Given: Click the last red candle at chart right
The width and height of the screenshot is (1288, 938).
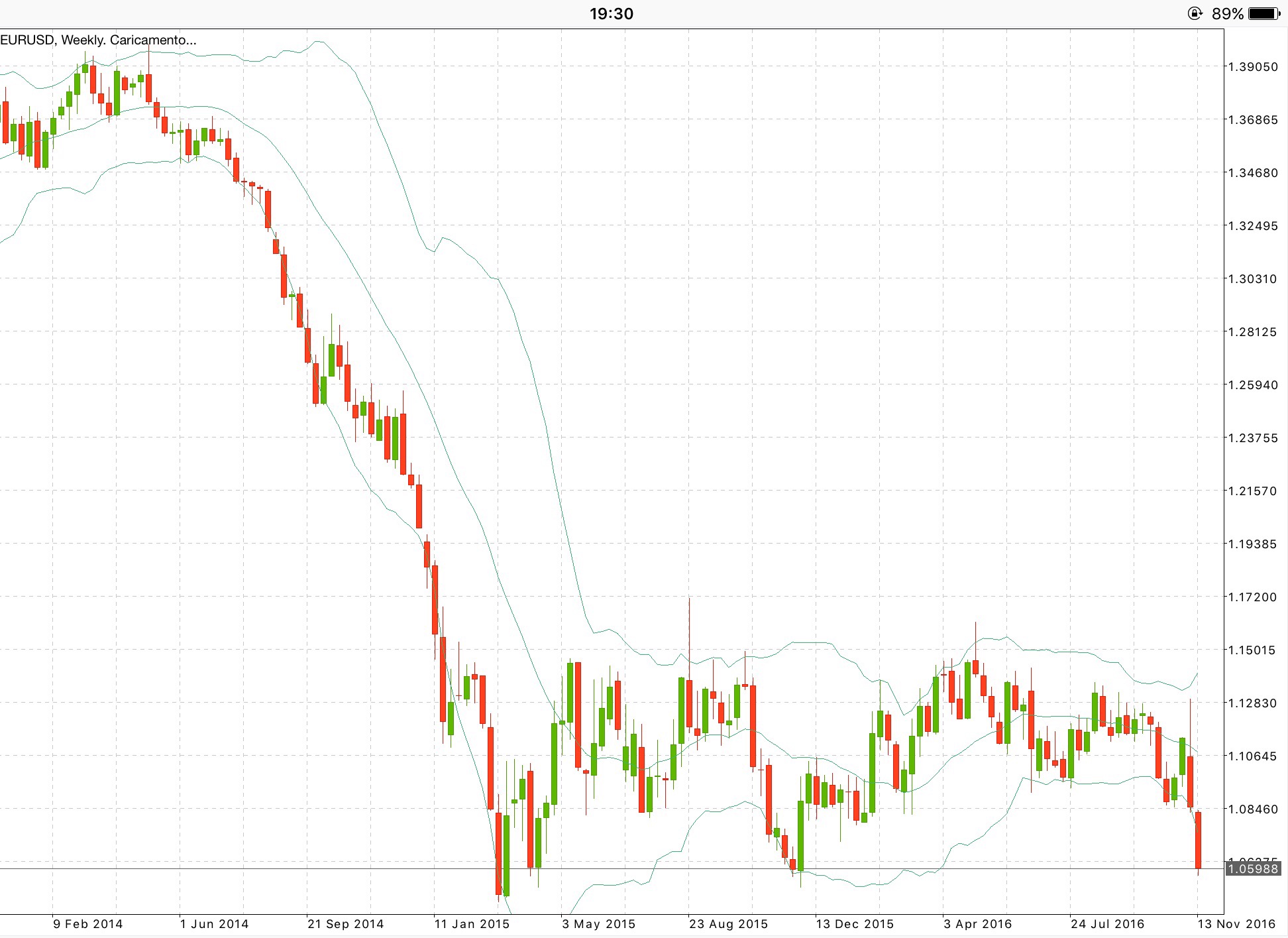Looking at the screenshot, I should pos(1198,839).
